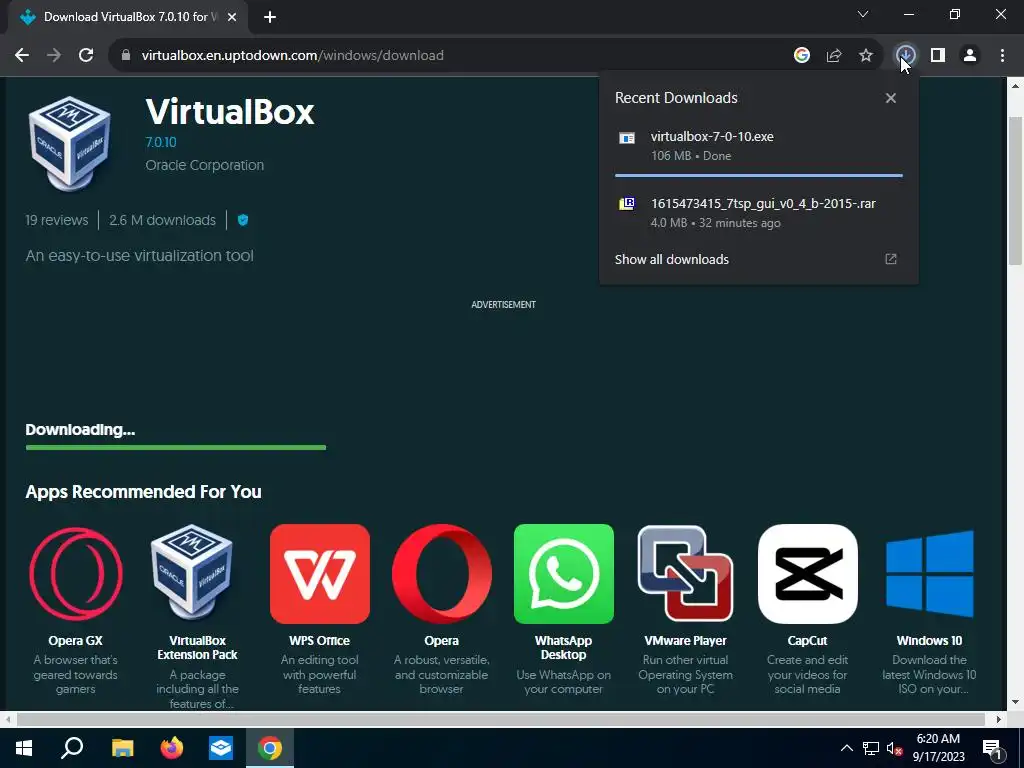Open tab search chevron in title bar
Viewport: 1024px width, 768px height.
tap(863, 14)
